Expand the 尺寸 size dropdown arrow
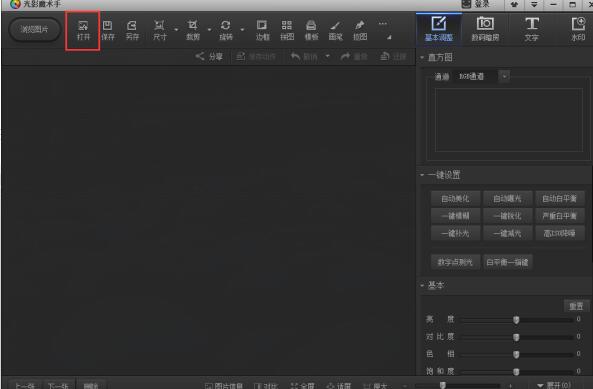The width and height of the screenshot is (593, 389). (176, 29)
